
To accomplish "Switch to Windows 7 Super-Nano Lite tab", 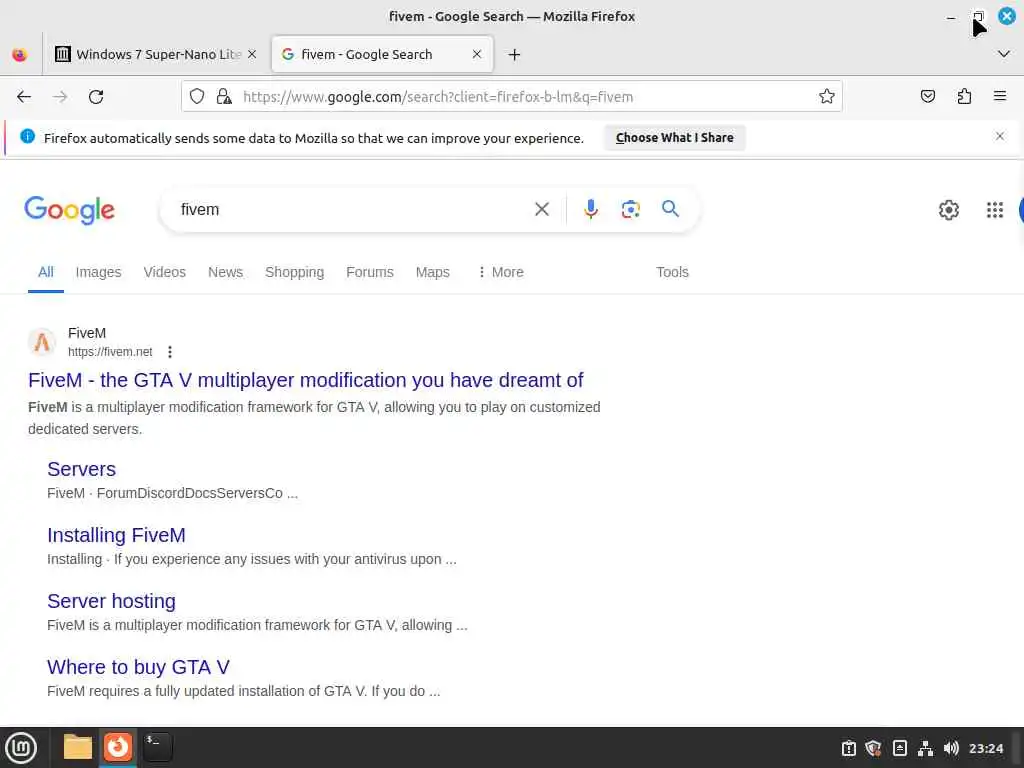I will click(155, 54).
